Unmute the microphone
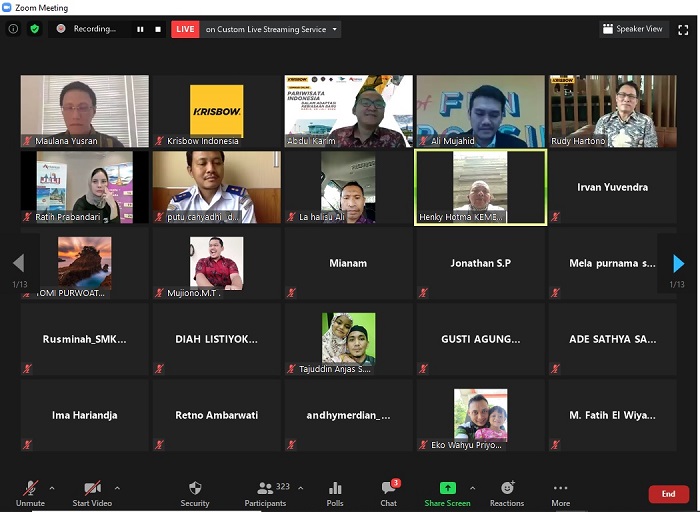The image size is (700, 512). coord(30,492)
